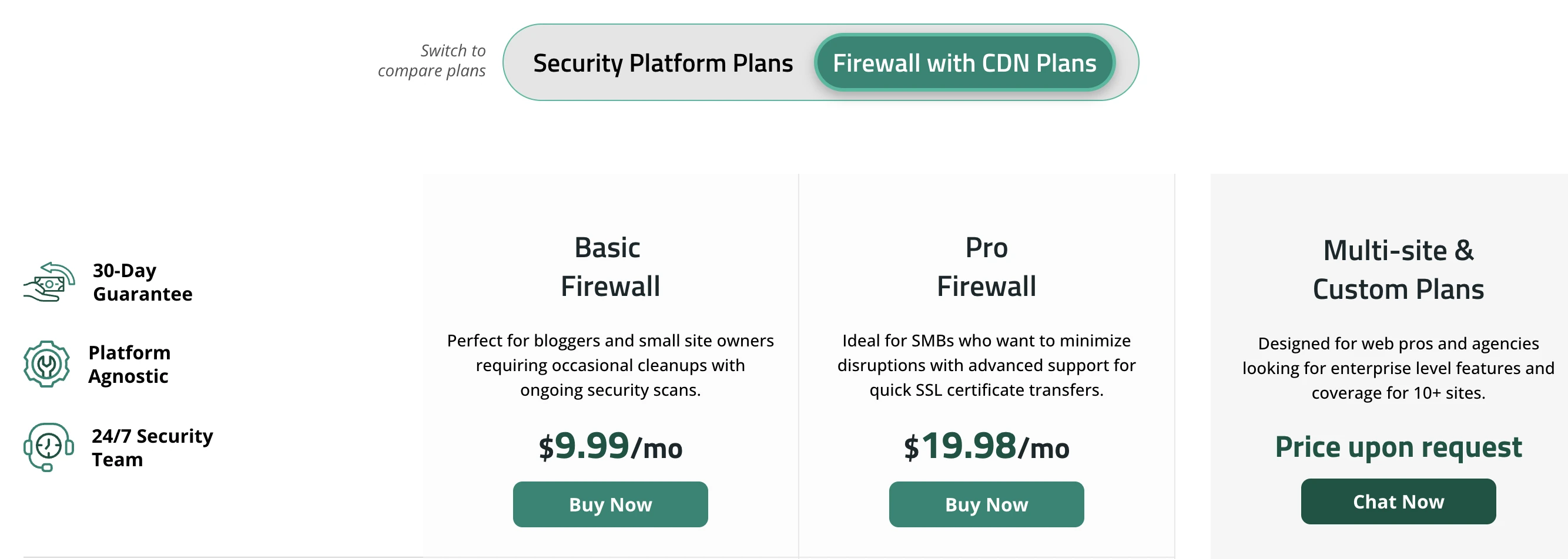Click the 30-Day Guarantee money-back icon
Image resolution: width=1568 pixels, height=559 pixels.
click(49, 282)
